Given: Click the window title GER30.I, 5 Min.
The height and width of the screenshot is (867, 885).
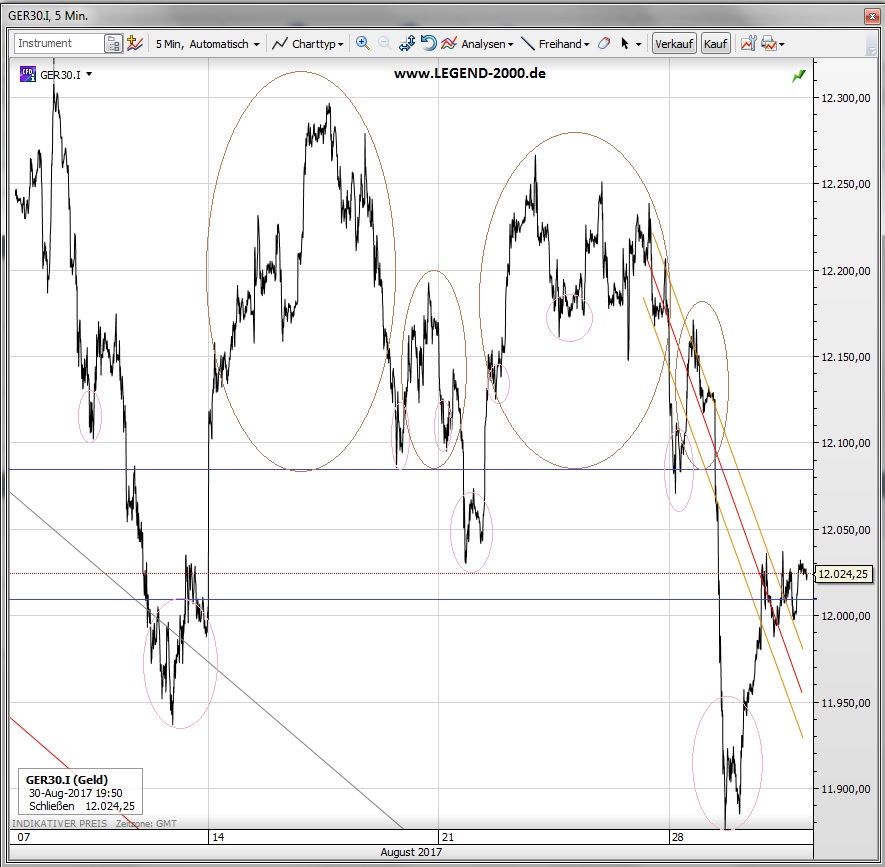Looking at the screenshot, I should click(x=48, y=16).
